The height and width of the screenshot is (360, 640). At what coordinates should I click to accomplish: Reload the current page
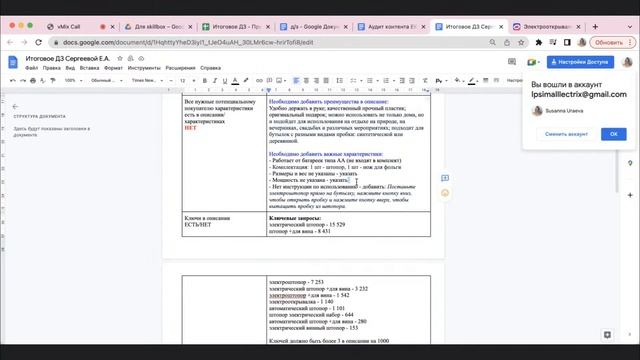point(38,42)
